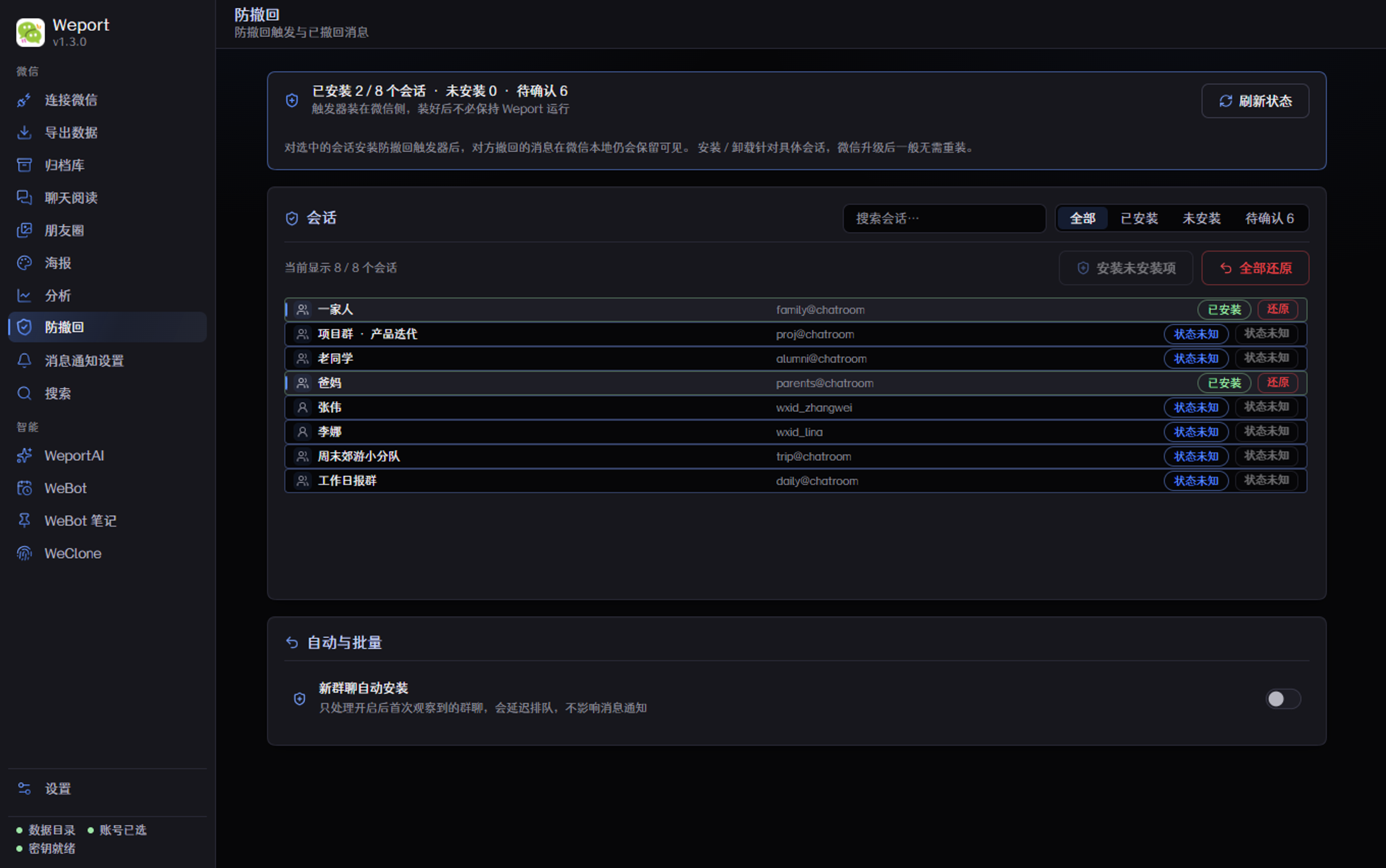The image size is (1386, 868).
Task: Click the Weport app logo
Action: [x=31, y=32]
